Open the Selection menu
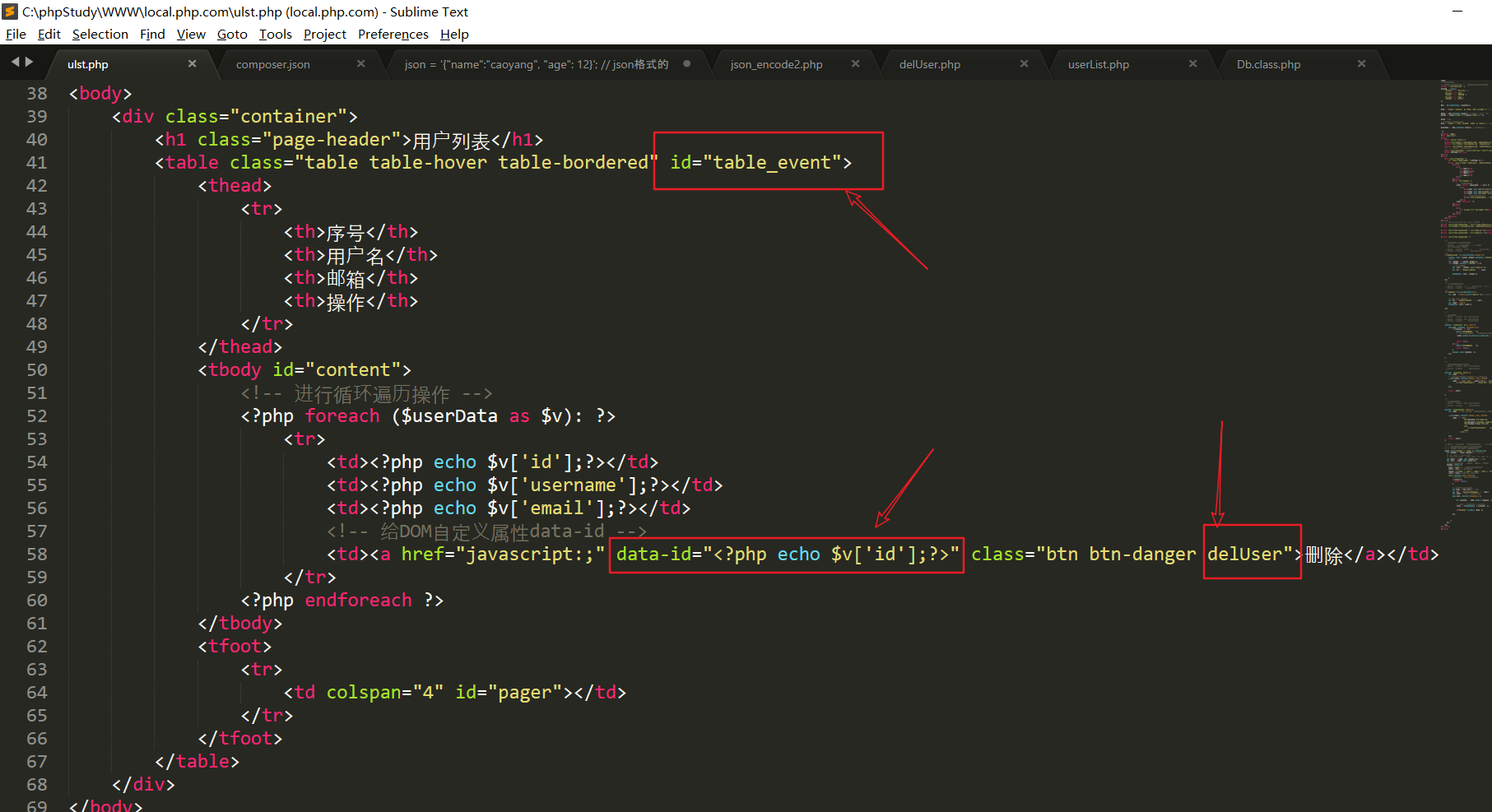The height and width of the screenshot is (812, 1492). pyautogui.click(x=100, y=34)
